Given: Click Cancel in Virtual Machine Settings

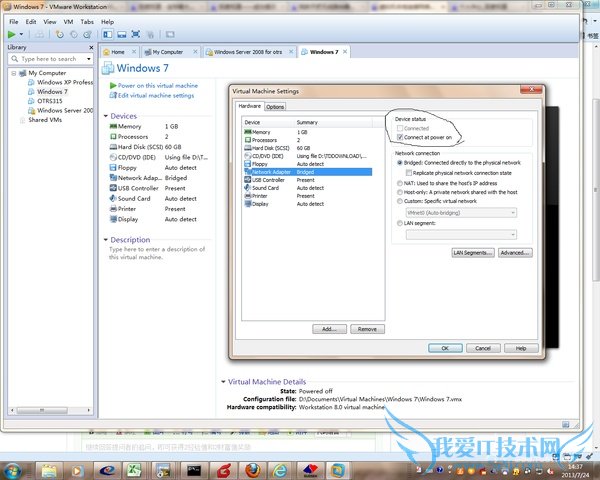Looking at the screenshot, I should [x=483, y=348].
